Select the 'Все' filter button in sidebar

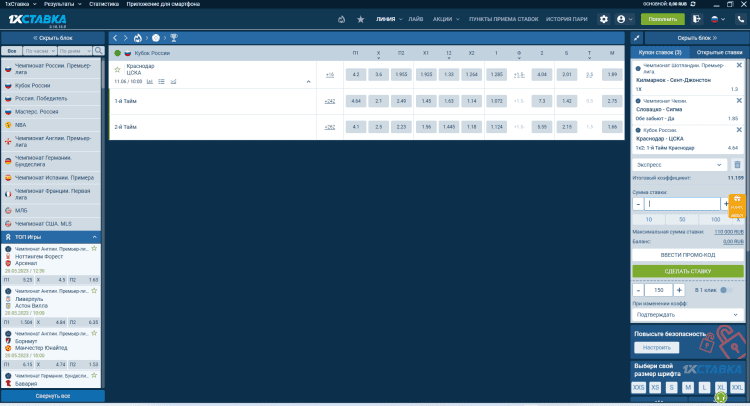click(x=11, y=51)
